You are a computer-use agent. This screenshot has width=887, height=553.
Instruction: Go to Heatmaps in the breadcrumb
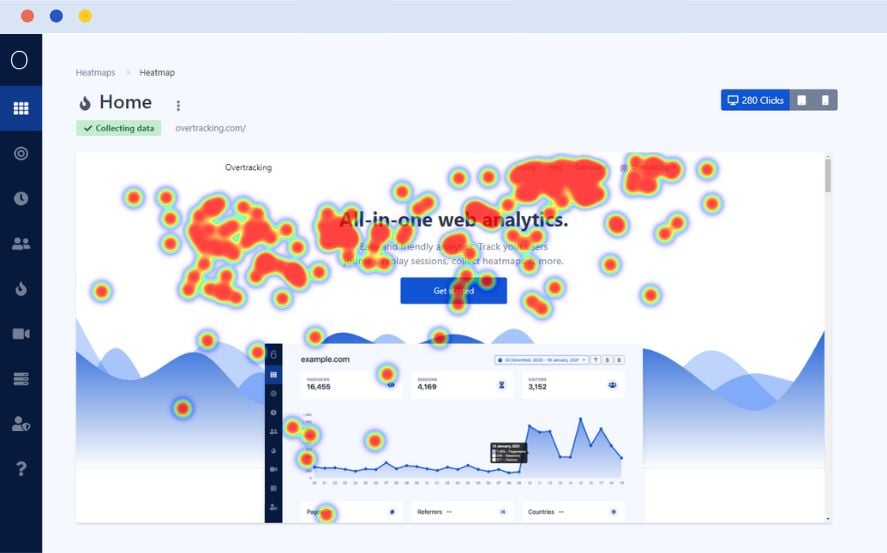[95, 72]
